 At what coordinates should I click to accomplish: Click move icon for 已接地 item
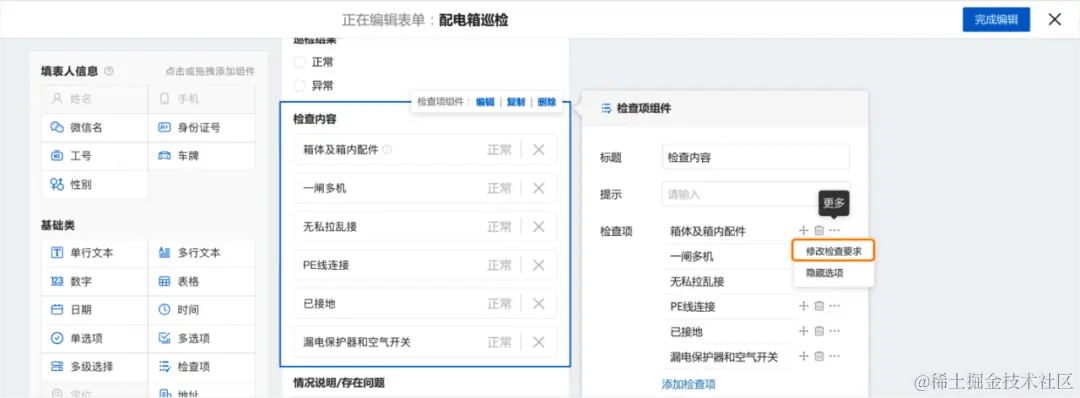803,331
